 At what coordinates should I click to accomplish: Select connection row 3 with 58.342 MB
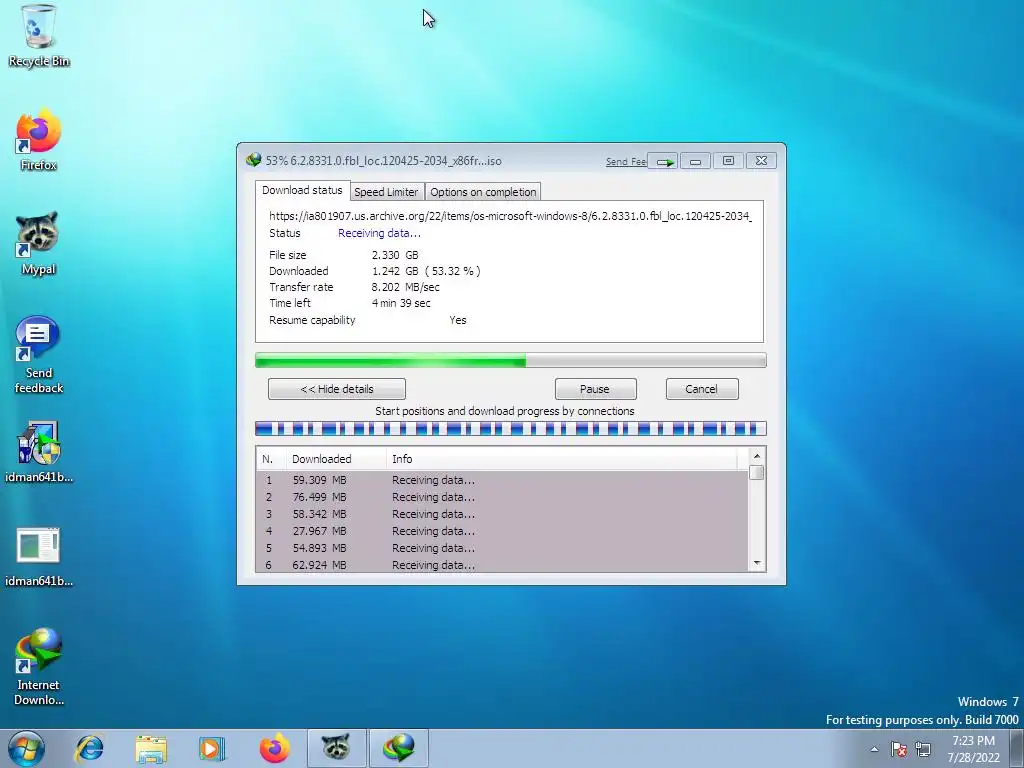coord(502,514)
